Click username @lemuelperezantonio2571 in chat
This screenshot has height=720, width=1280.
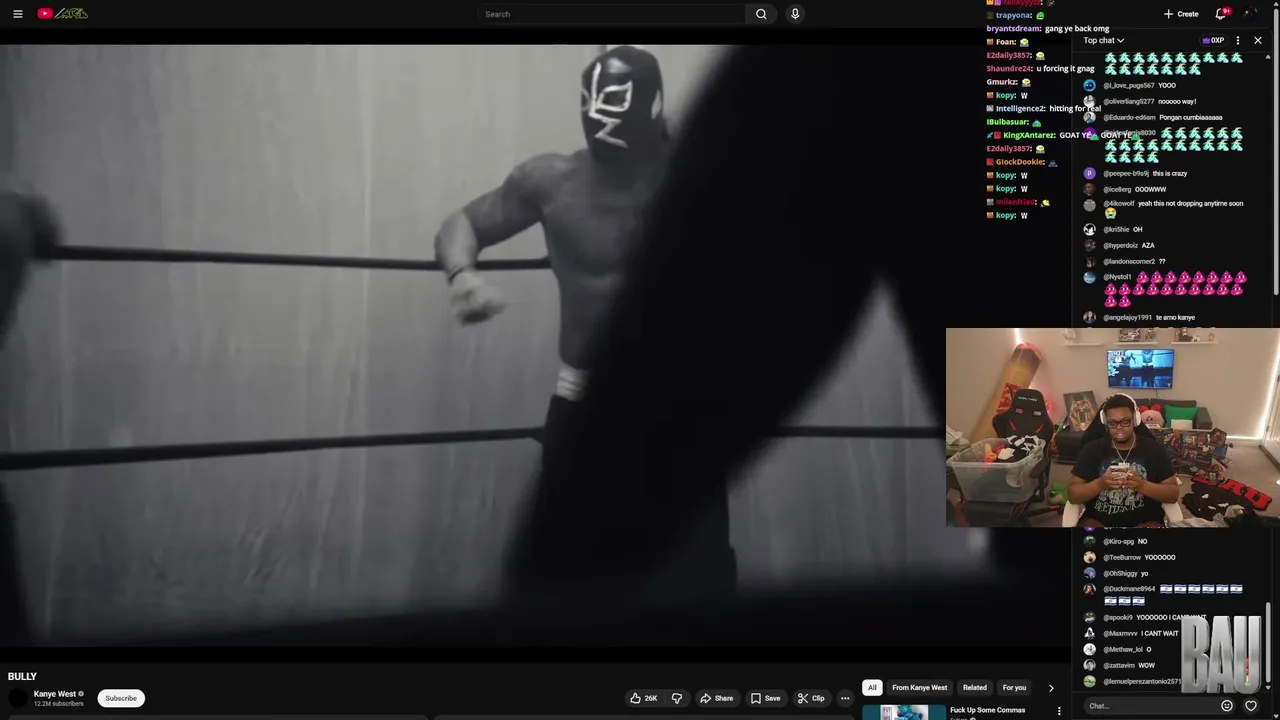click(1142, 681)
